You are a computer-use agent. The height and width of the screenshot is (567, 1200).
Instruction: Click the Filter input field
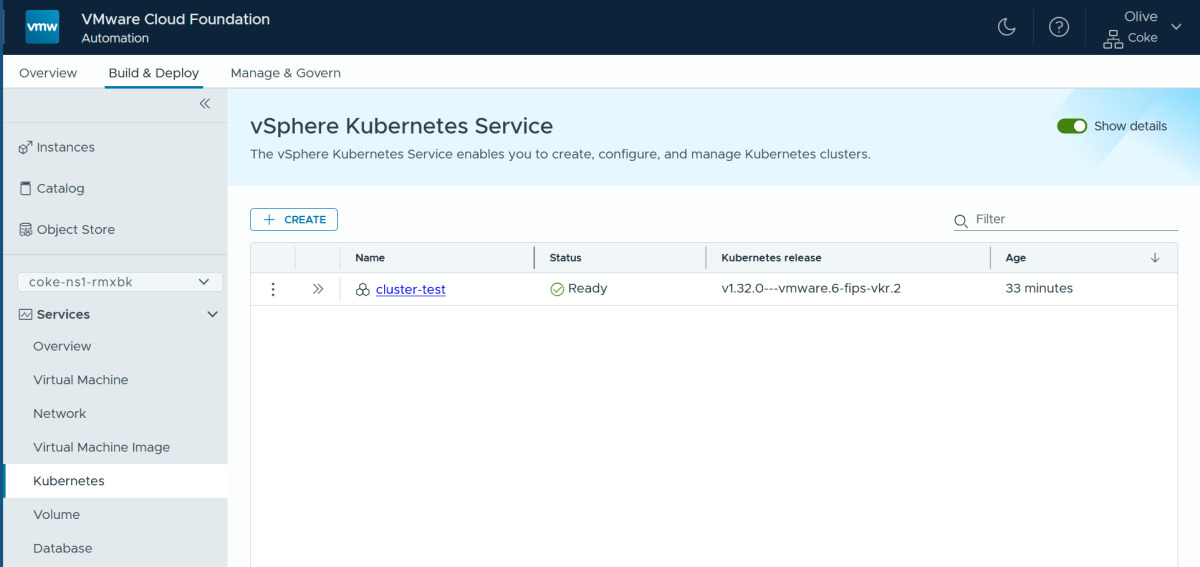point(1060,219)
